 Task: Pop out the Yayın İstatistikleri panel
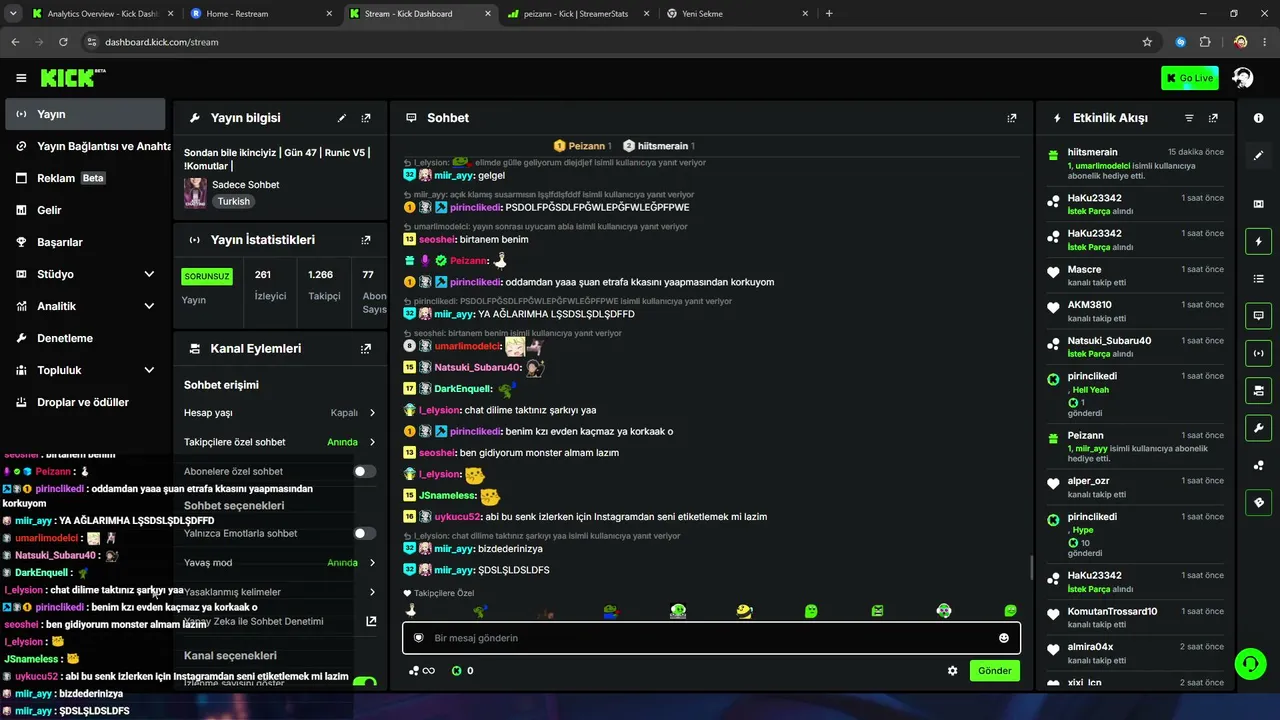(x=366, y=240)
